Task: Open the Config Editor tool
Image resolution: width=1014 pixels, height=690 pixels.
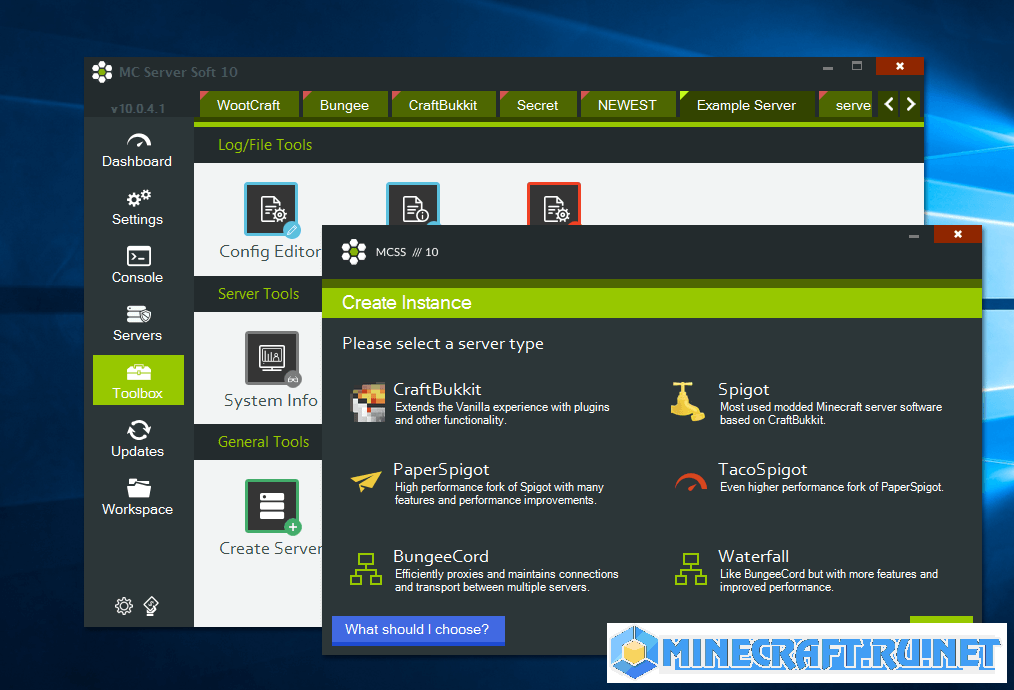Action: point(271,221)
